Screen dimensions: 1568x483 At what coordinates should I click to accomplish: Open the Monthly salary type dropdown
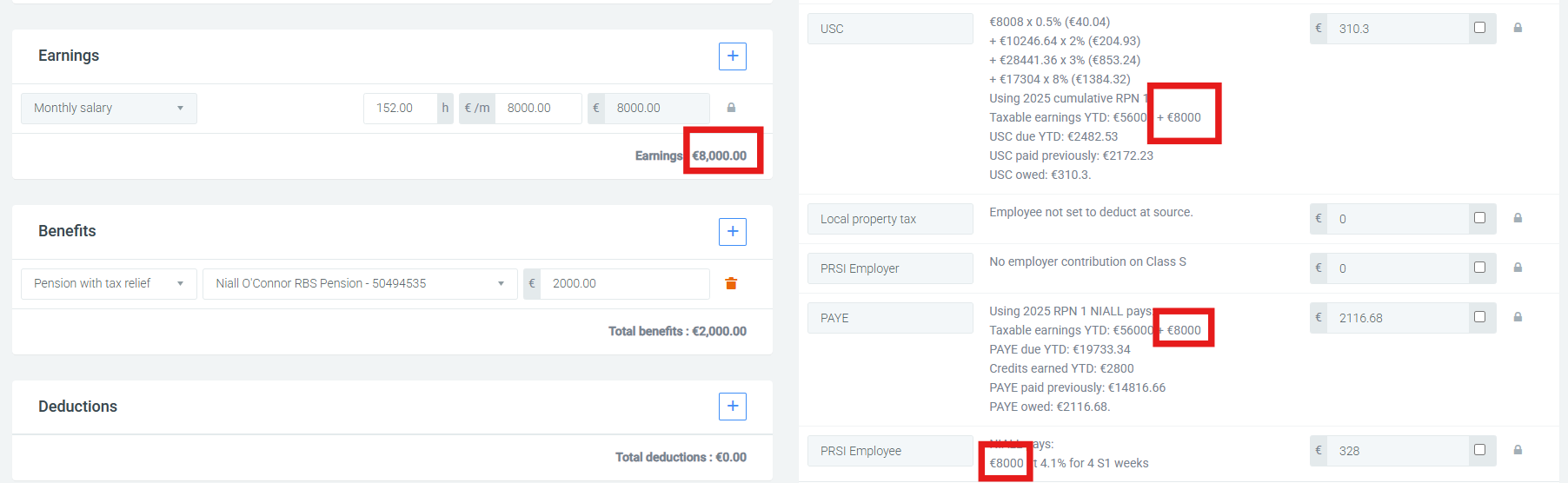coord(109,109)
